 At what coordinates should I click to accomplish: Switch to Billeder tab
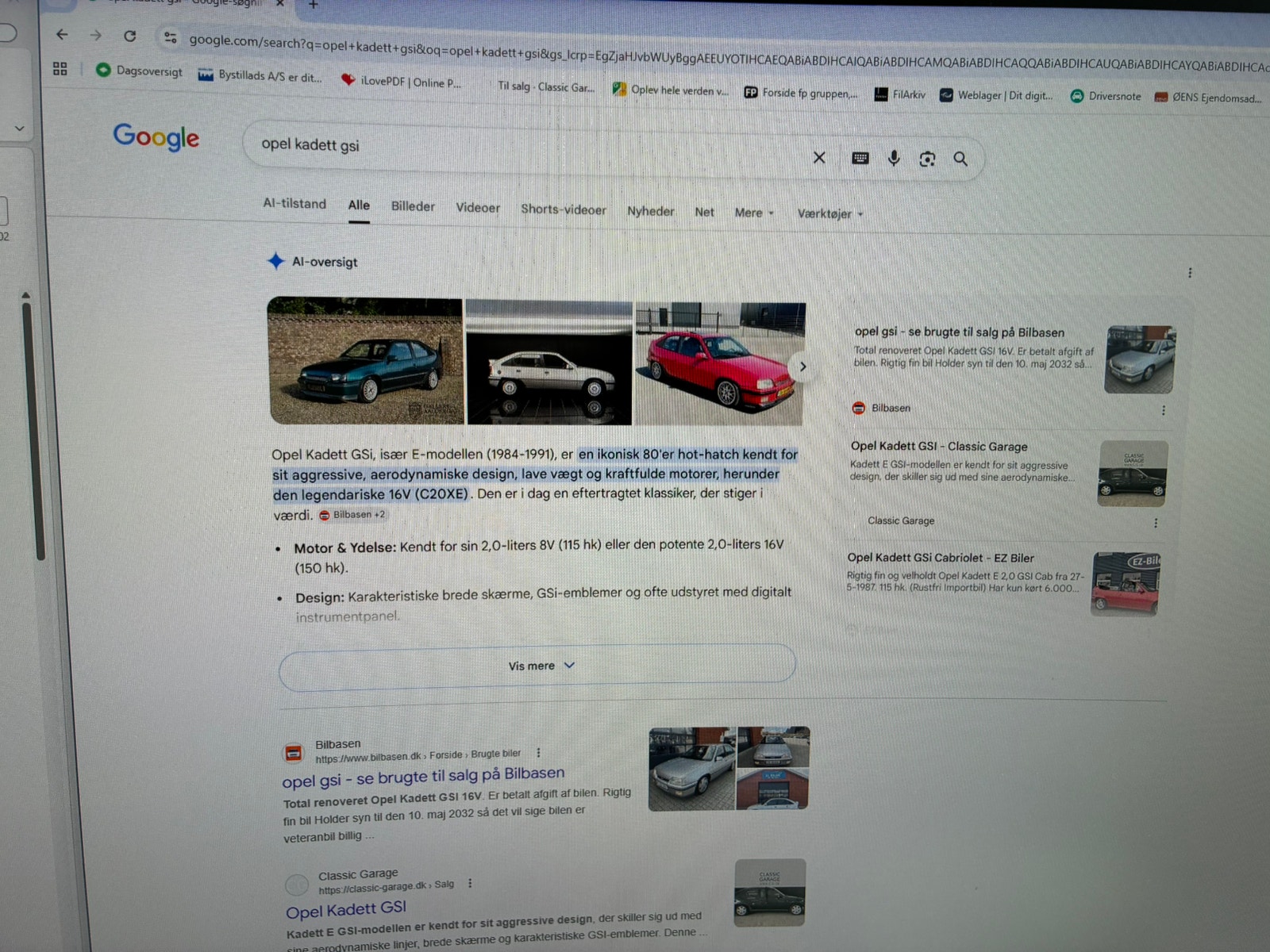pyautogui.click(x=413, y=206)
